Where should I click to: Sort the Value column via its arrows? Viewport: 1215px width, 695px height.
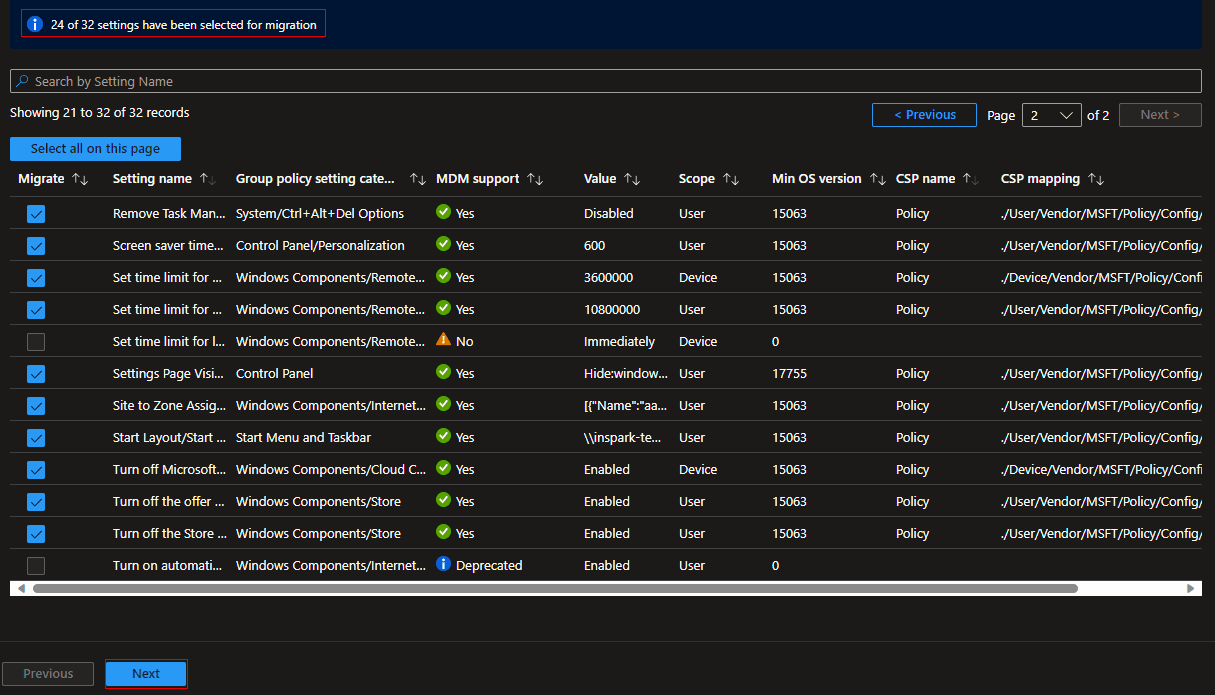click(632, 179)
